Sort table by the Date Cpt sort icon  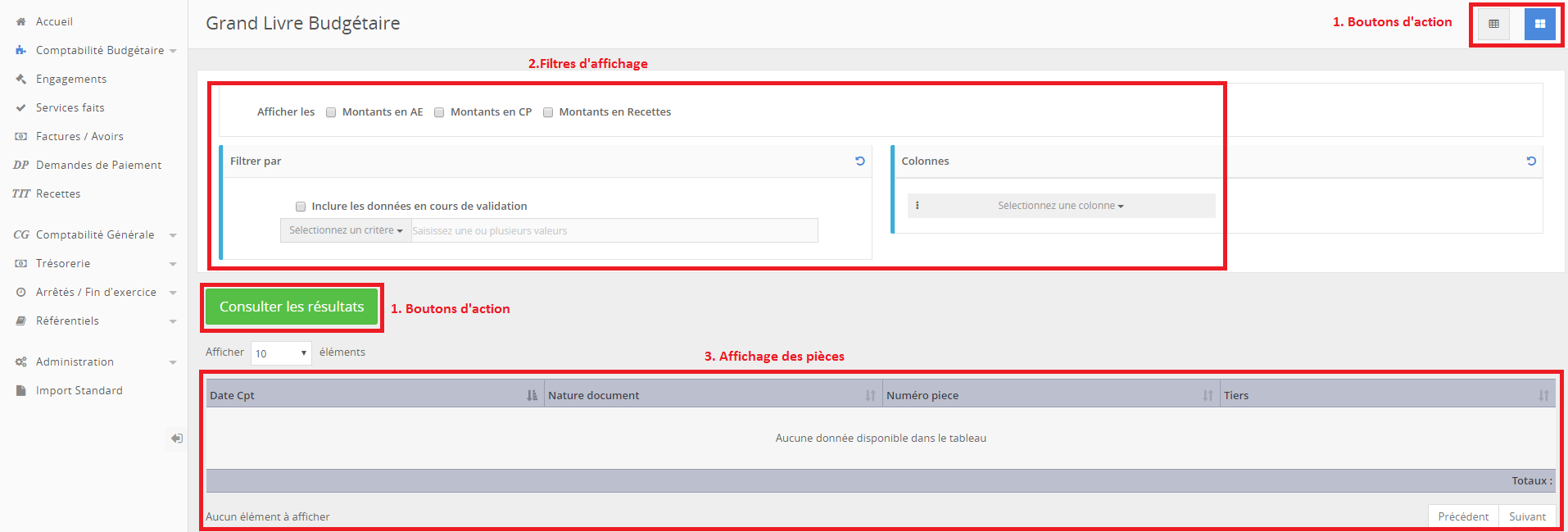(532, 396)
